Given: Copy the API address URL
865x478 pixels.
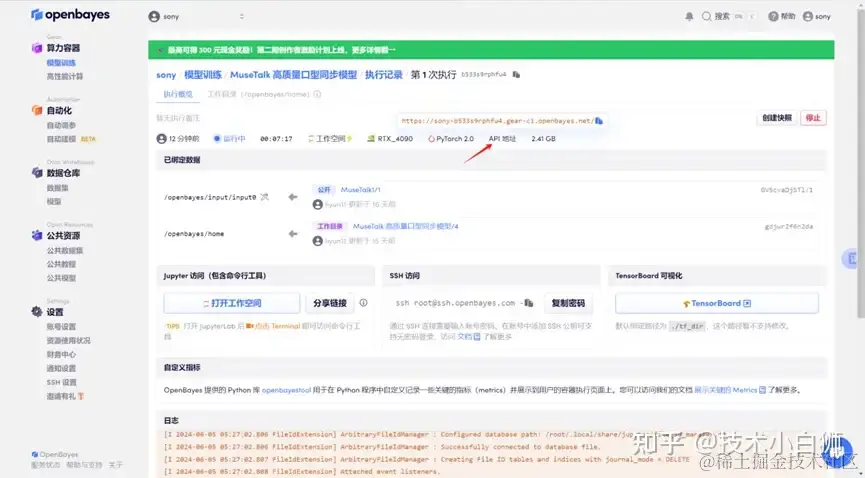Looking at the screenshot, I should pyautogui.click(x=599, y=120).
